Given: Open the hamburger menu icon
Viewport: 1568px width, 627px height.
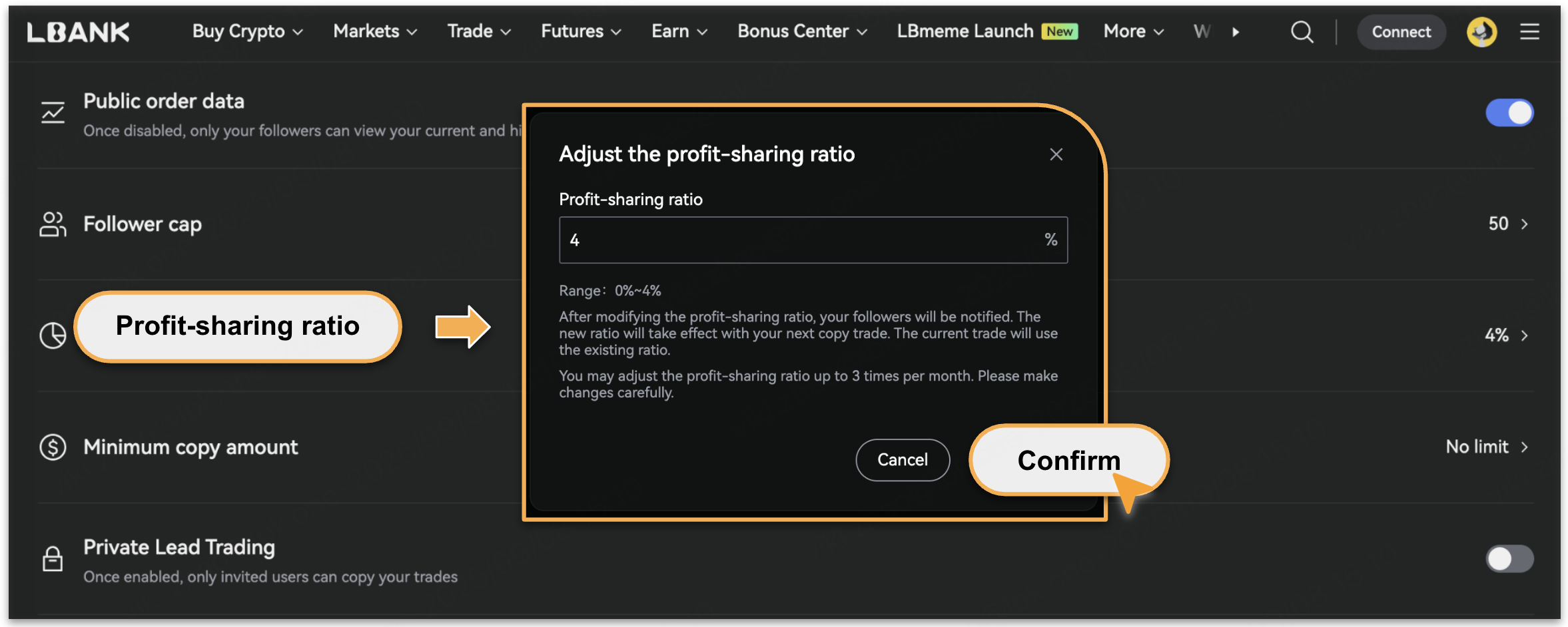Looking at the screenshot, I should pos(1529,32).
